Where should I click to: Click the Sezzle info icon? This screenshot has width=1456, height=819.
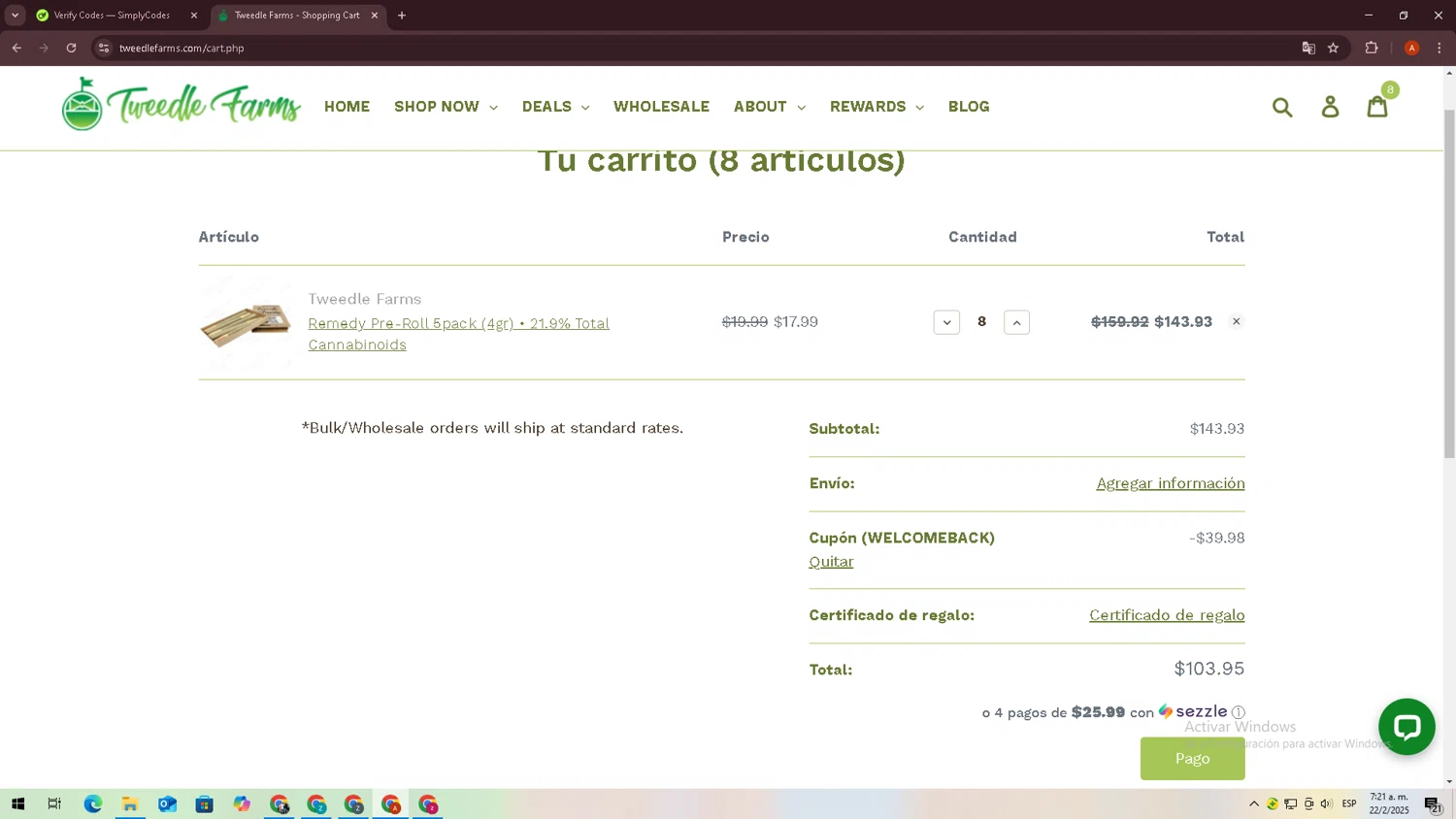1239,712
